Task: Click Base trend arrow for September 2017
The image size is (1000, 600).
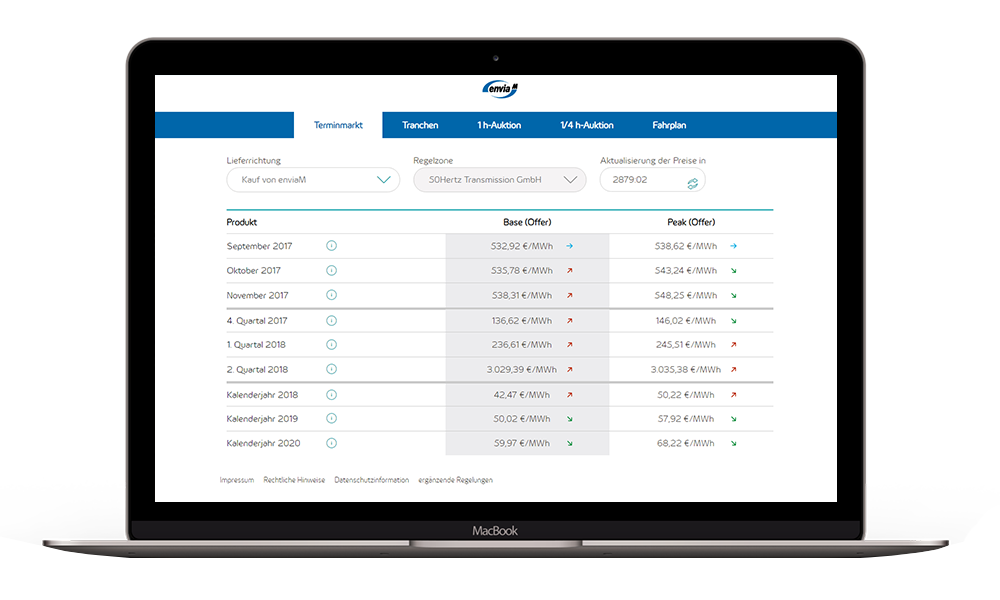Action: point(570,245)
